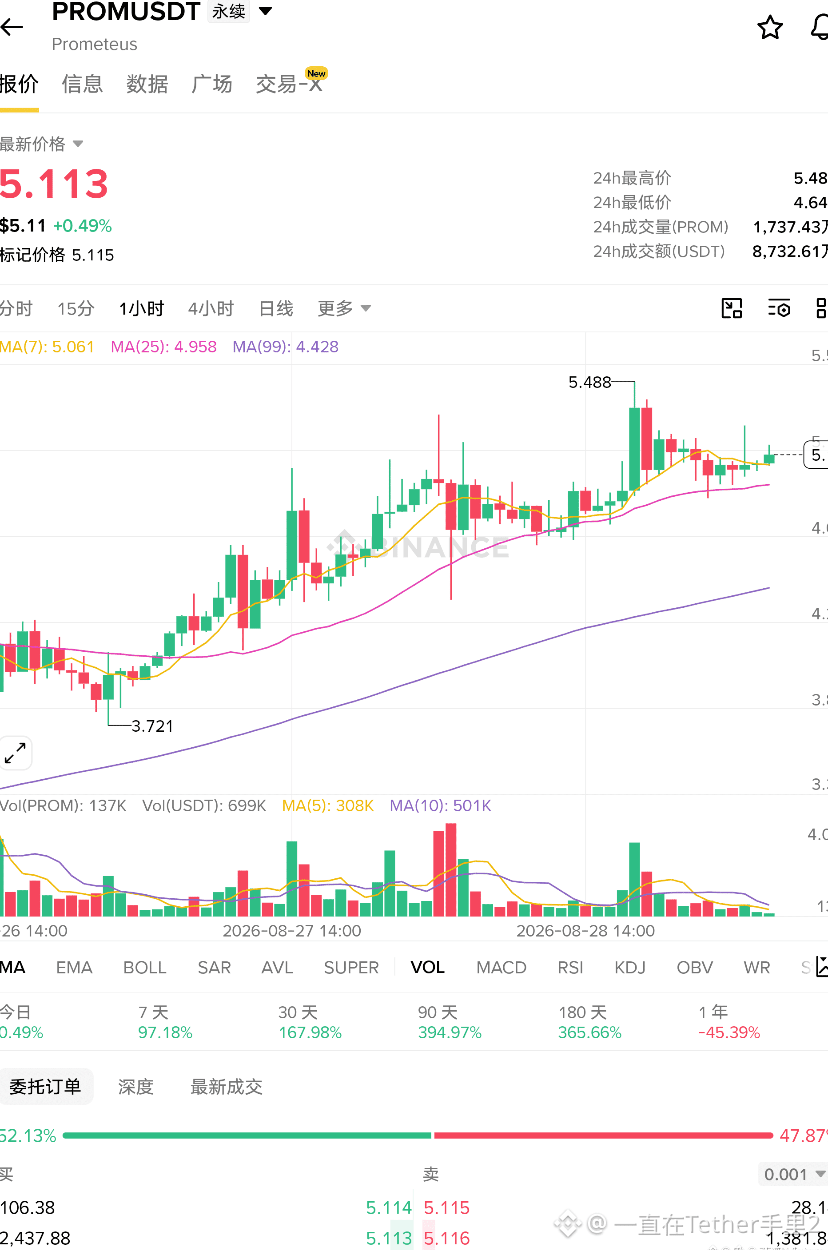The width and height of the screenshot is (828, 1250).
Task: Switch to the 信息 tab
Action: [x=82, y=84]
